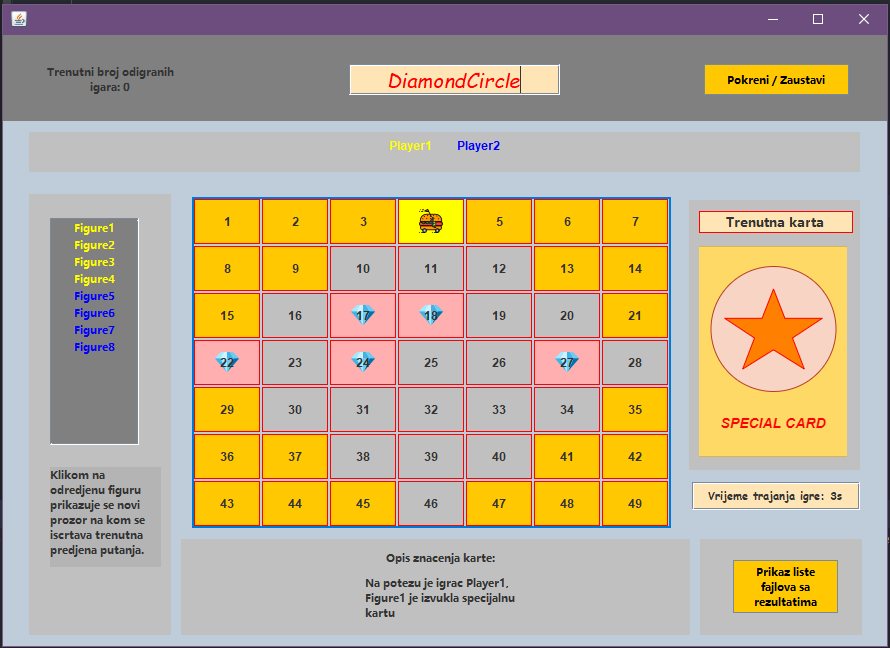
Task: Click the Java app icon in title bar
Action: (19, 19)
